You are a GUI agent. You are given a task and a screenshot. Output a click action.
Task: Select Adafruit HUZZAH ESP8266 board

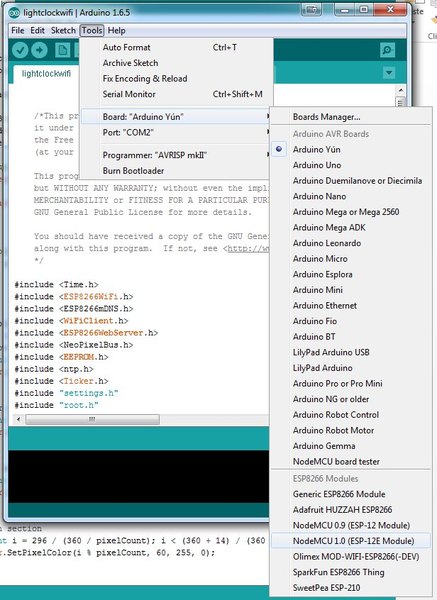[x=351, y=510]
